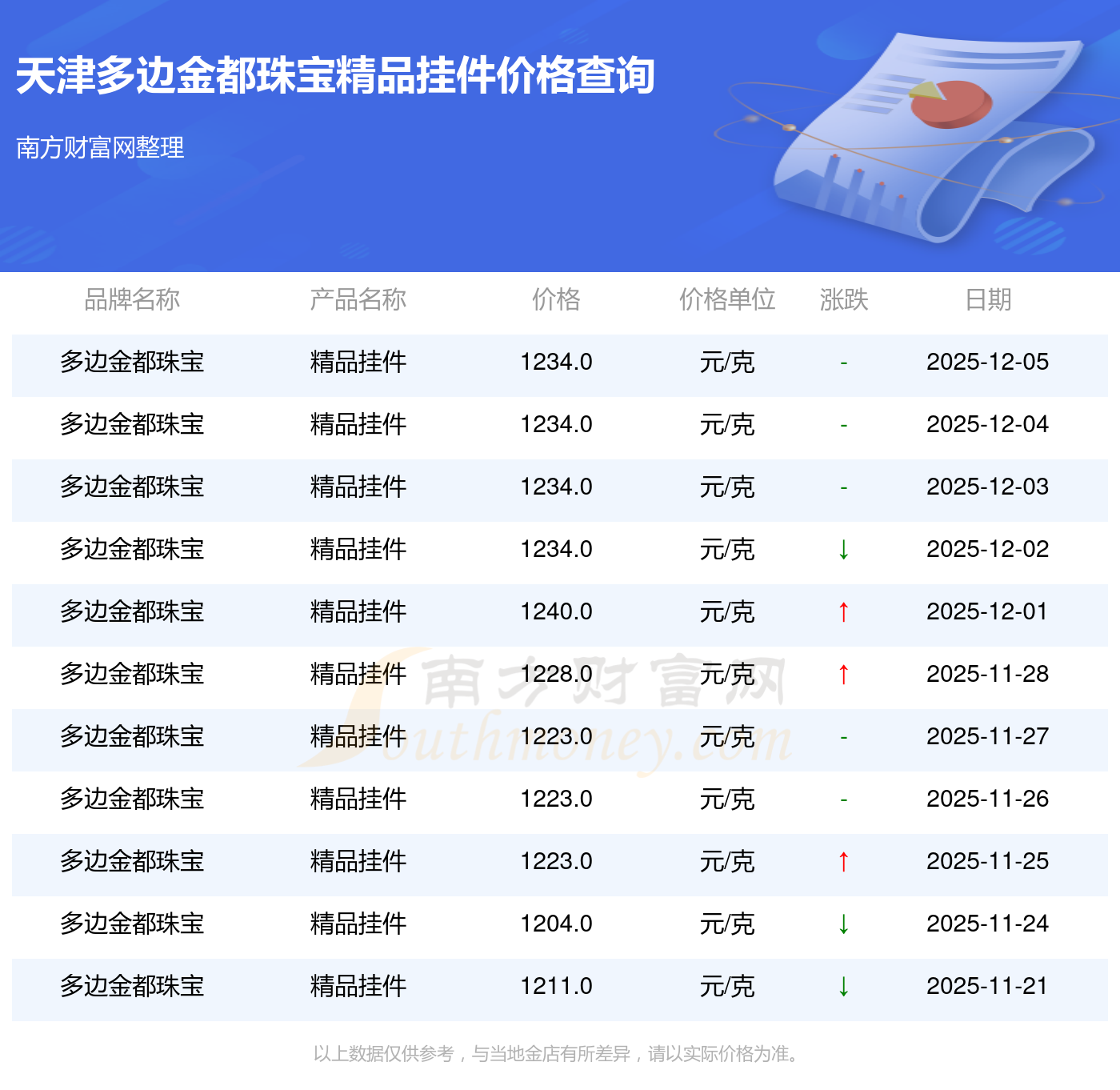1120x1090 pixels.
Task: Click the 1240.0 price value
Action: tap(556, 612)
